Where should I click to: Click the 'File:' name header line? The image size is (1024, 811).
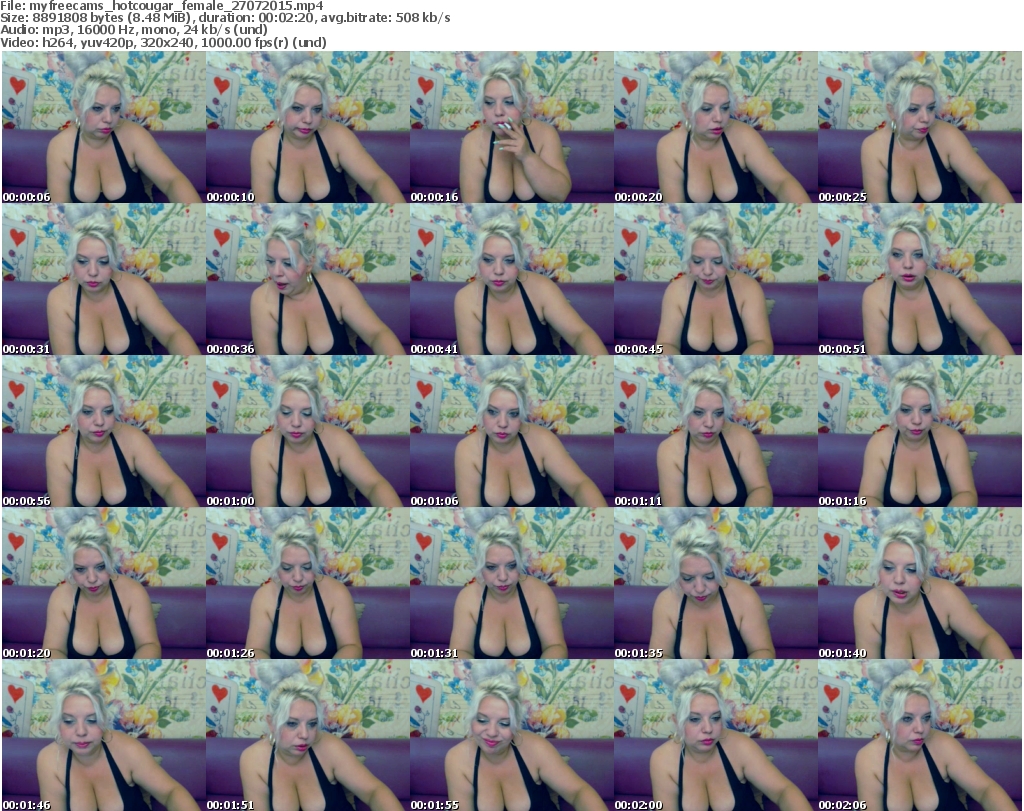tap(162, 6)
